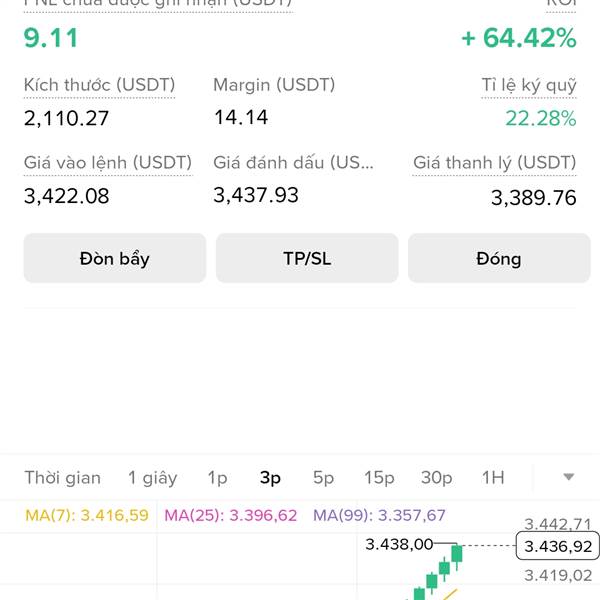Viewport: 600px width, 600px height.
Task: Switch to the 1 giây interval
Action: click(x=152, y=478)
